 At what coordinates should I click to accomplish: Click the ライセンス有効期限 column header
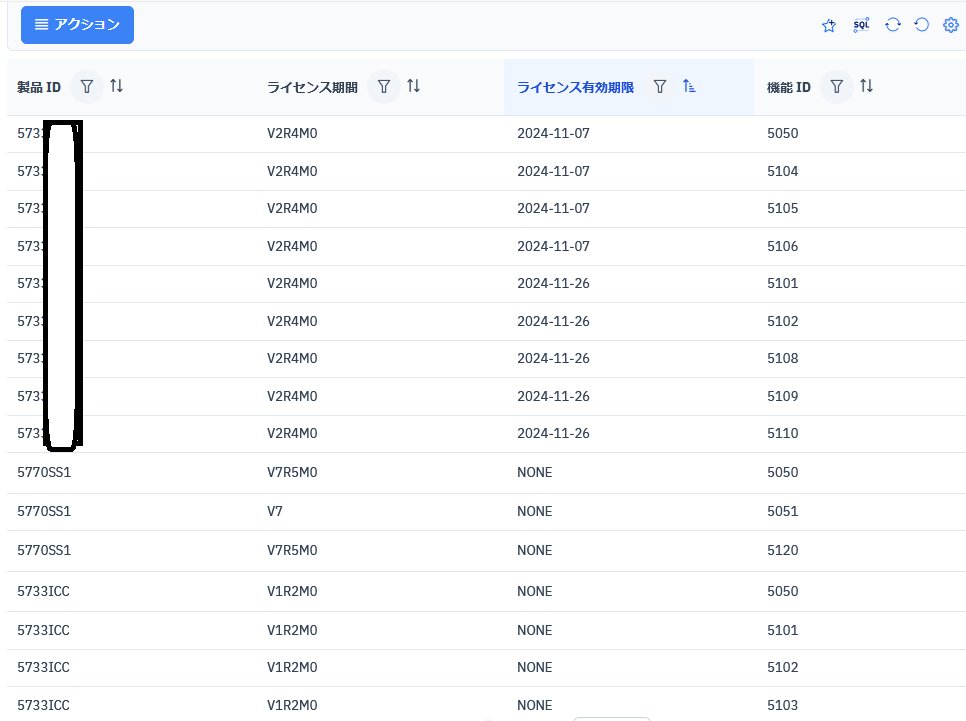coord(575,88)
